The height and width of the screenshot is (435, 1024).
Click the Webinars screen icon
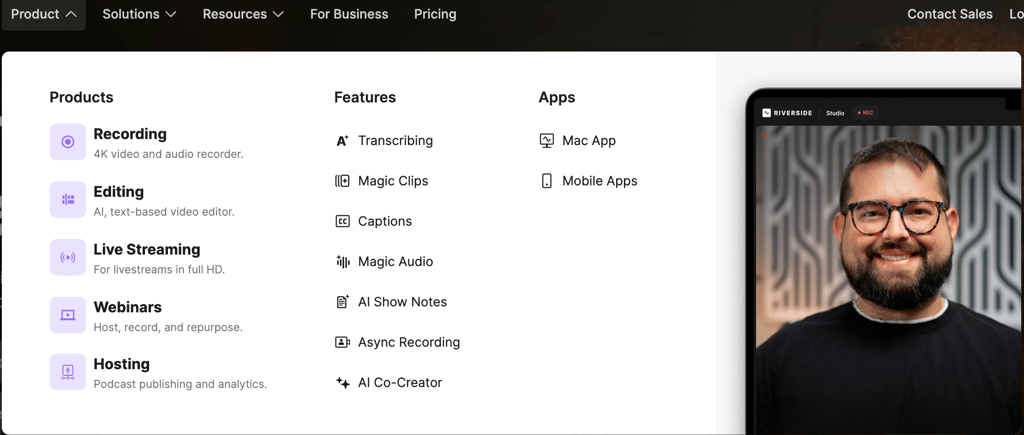[68, 315]
